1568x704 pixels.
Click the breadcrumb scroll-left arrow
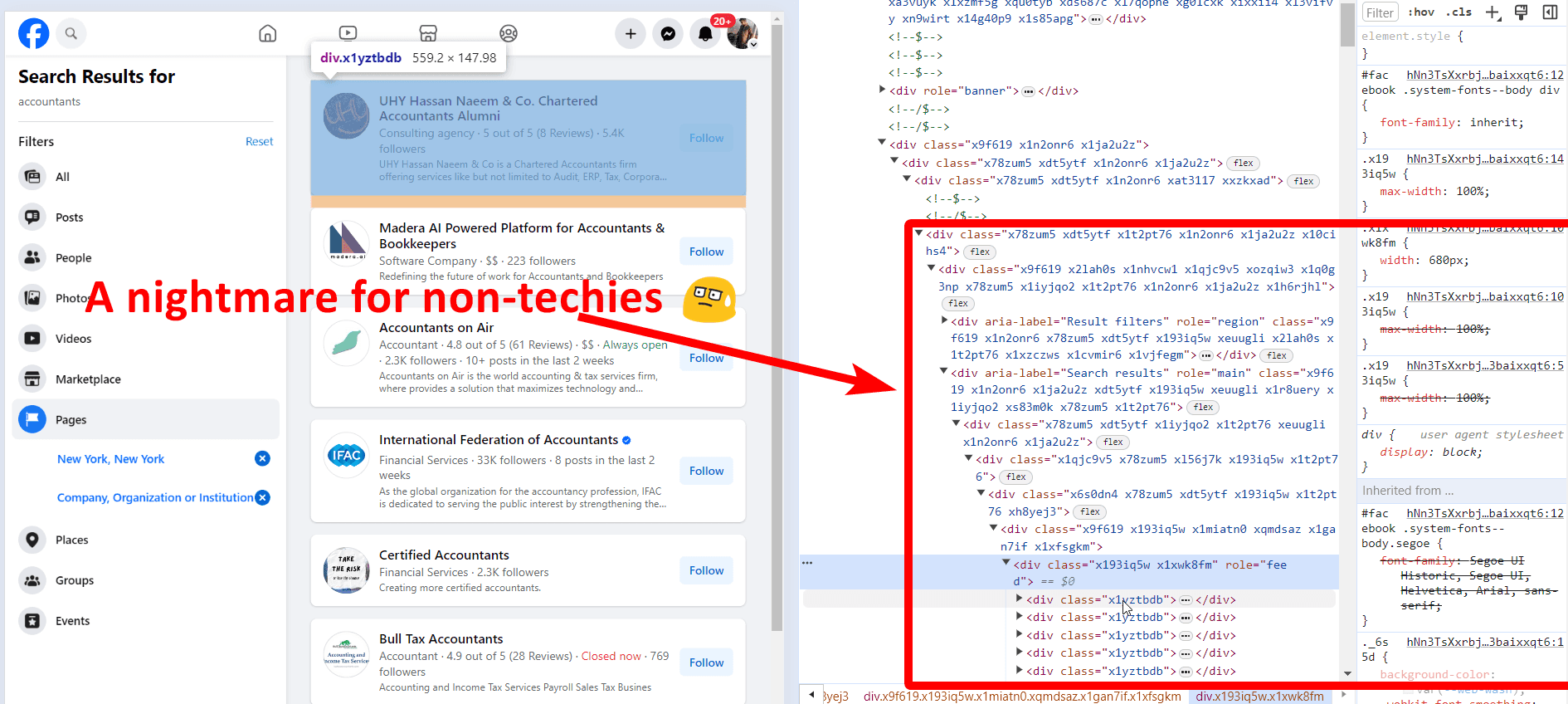pos(811,694)
